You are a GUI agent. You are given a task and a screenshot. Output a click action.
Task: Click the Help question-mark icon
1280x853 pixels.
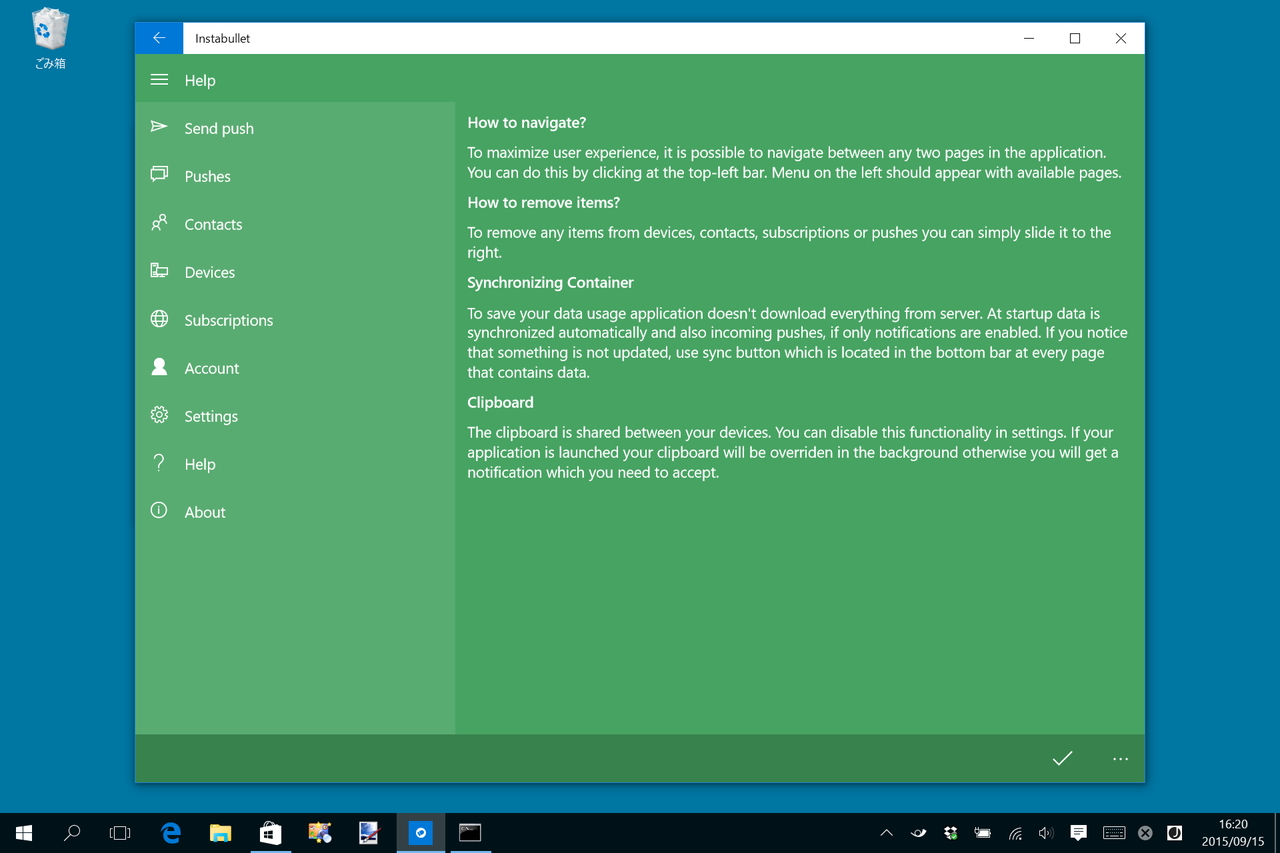click(159, 463)
